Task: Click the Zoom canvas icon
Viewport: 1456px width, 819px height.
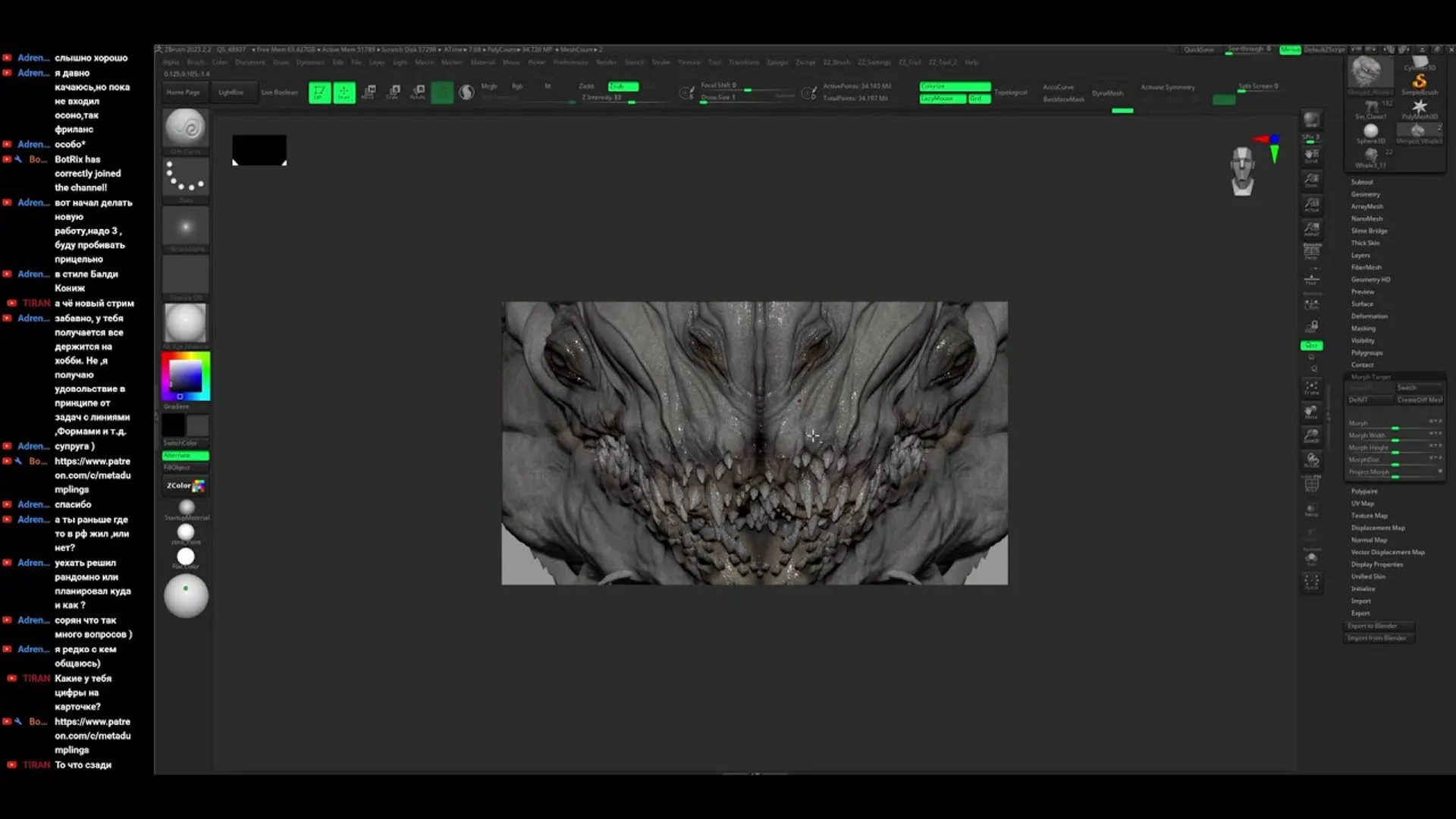Action: click(x=1311, y=180)
